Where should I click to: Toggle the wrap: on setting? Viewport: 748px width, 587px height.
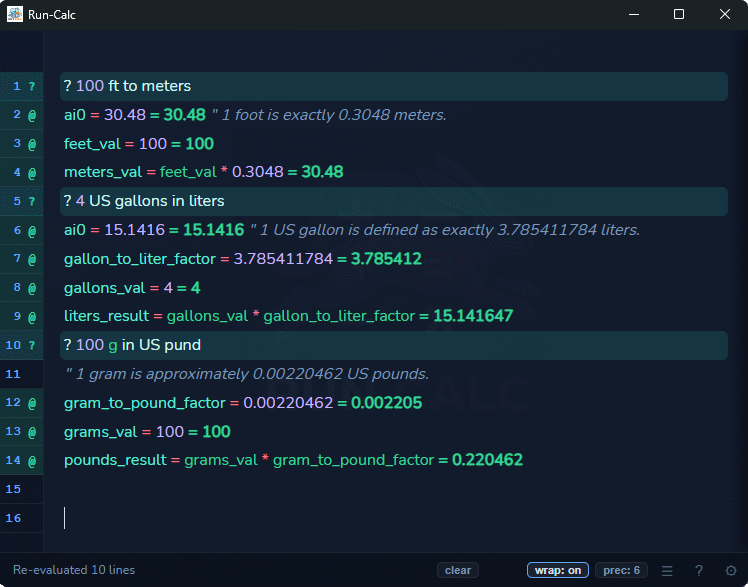[558, 570]
